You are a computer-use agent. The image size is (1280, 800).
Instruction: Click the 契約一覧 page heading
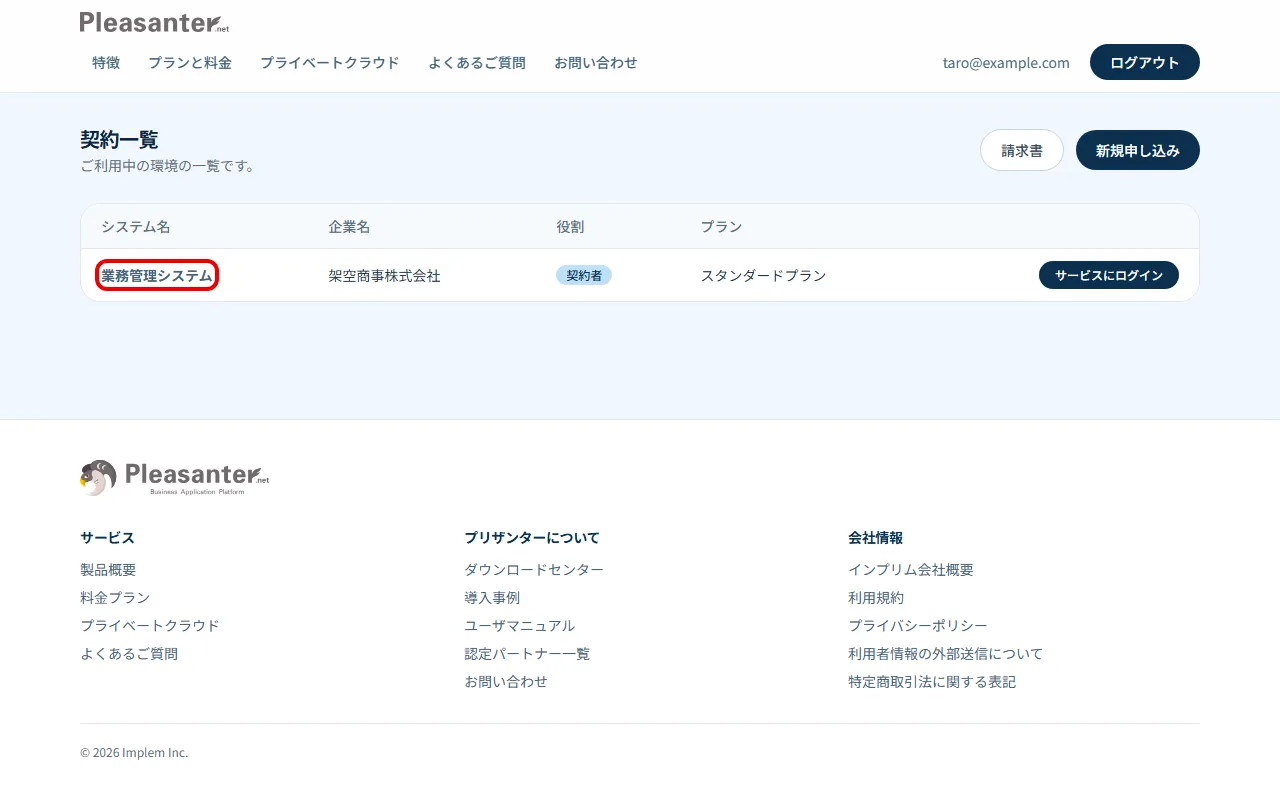(x=119, y=140)
